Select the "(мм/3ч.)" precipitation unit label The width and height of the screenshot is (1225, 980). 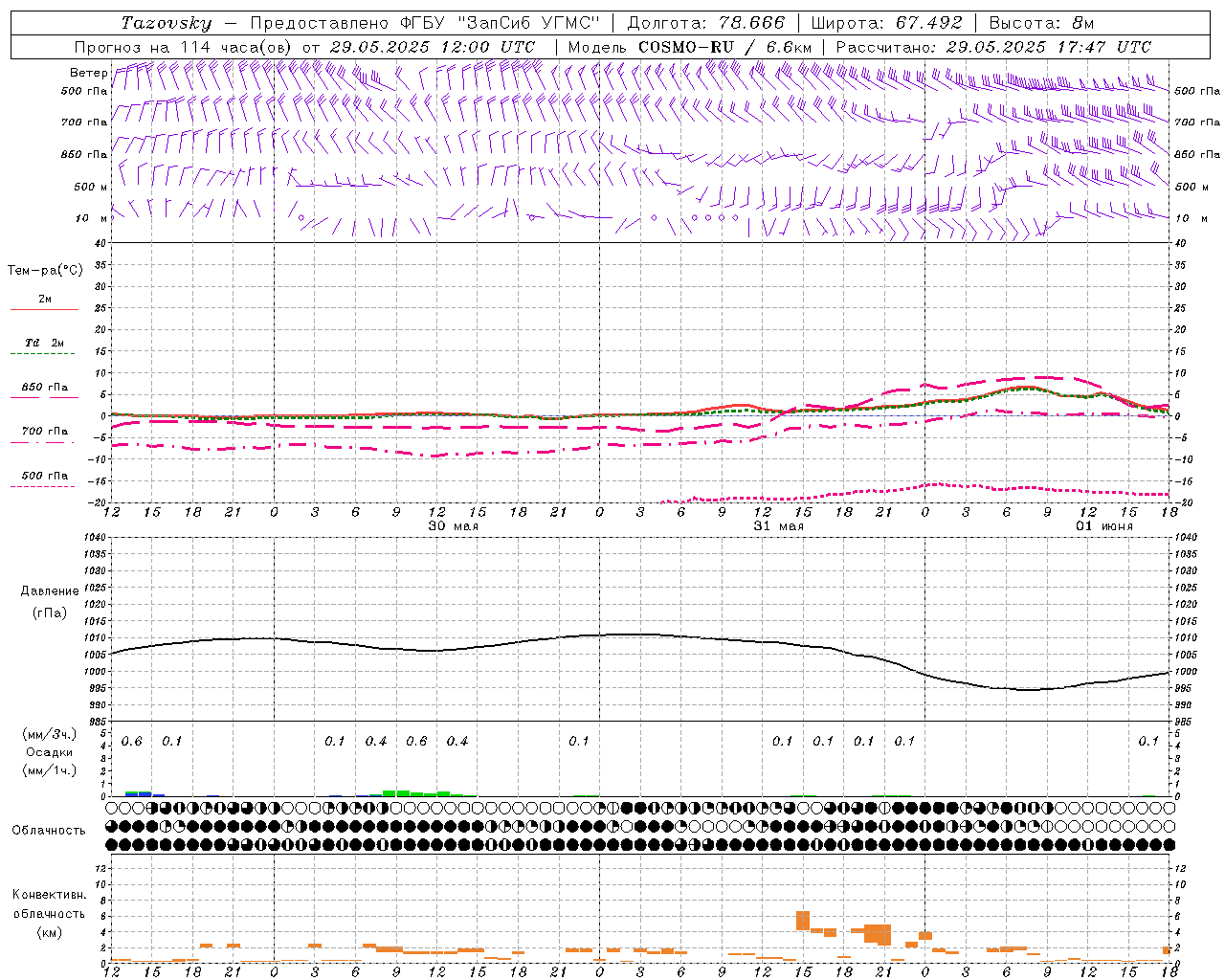tap(50, 734)
